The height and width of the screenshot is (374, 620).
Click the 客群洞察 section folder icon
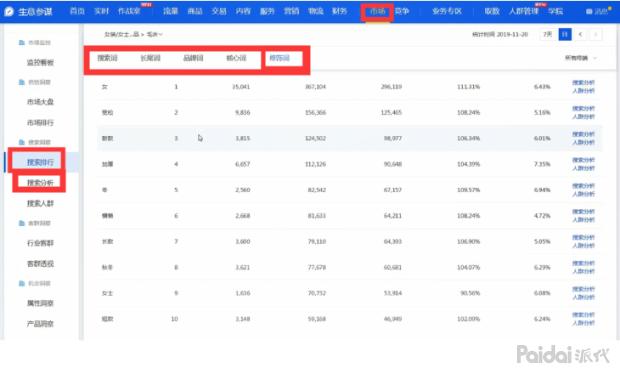[22, 223]
